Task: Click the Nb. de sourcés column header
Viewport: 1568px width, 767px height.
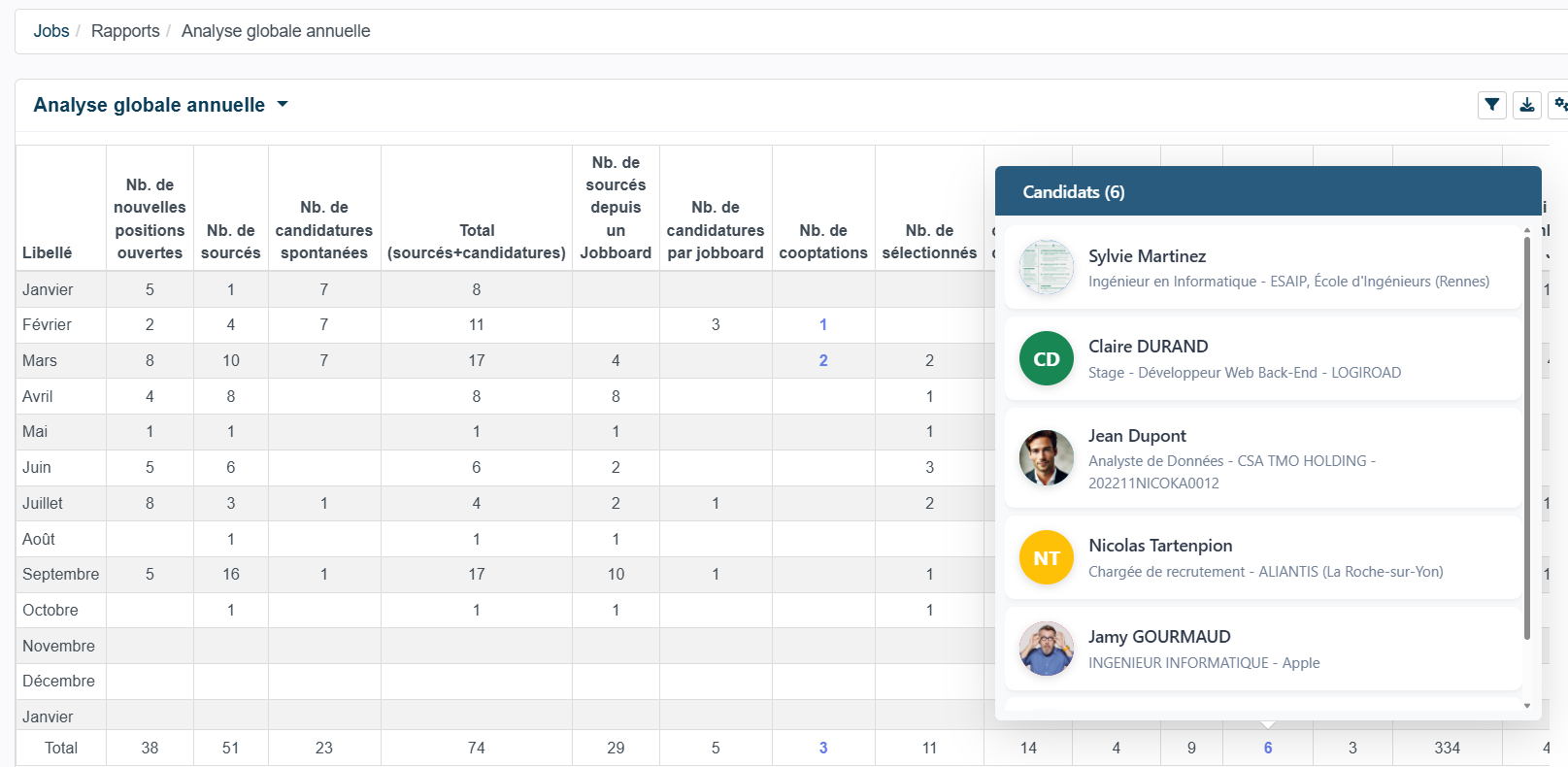Action: tap(231, 242)
